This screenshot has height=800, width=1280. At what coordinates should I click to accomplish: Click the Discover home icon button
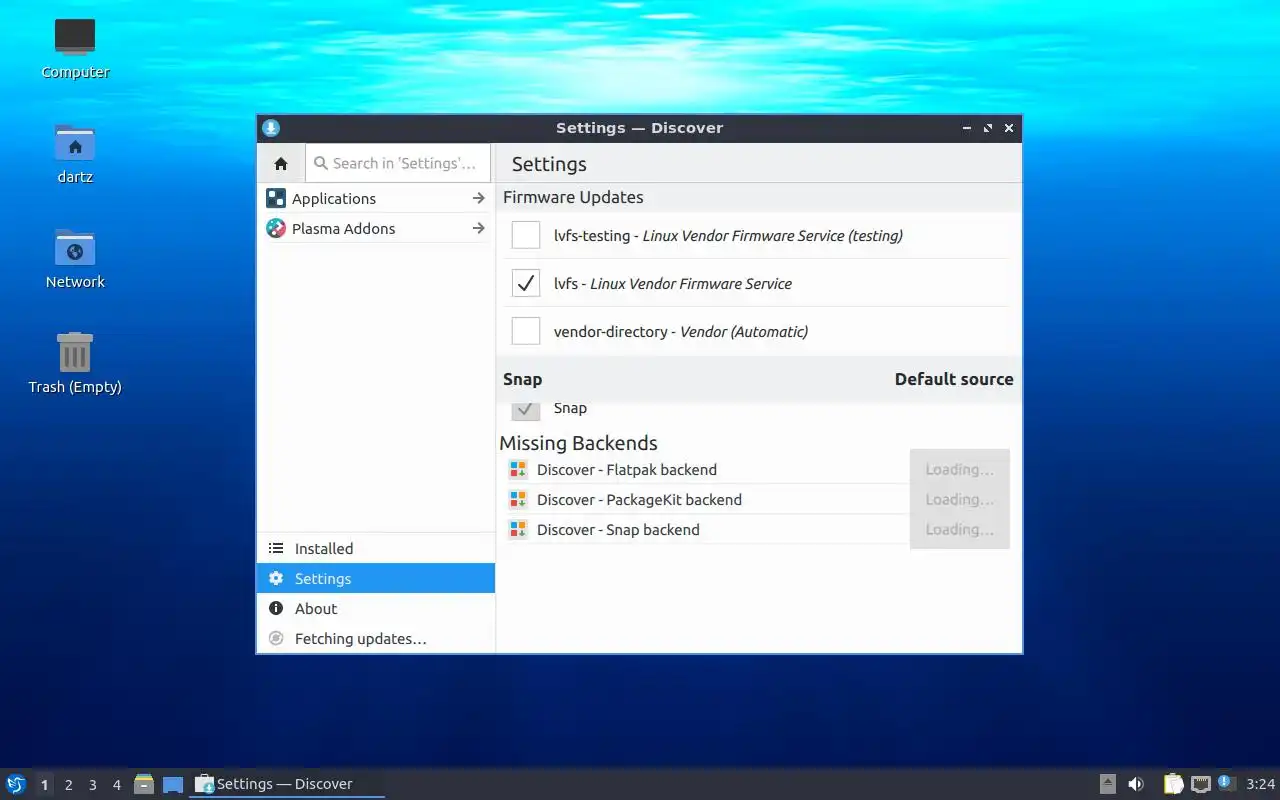point(280,163)
